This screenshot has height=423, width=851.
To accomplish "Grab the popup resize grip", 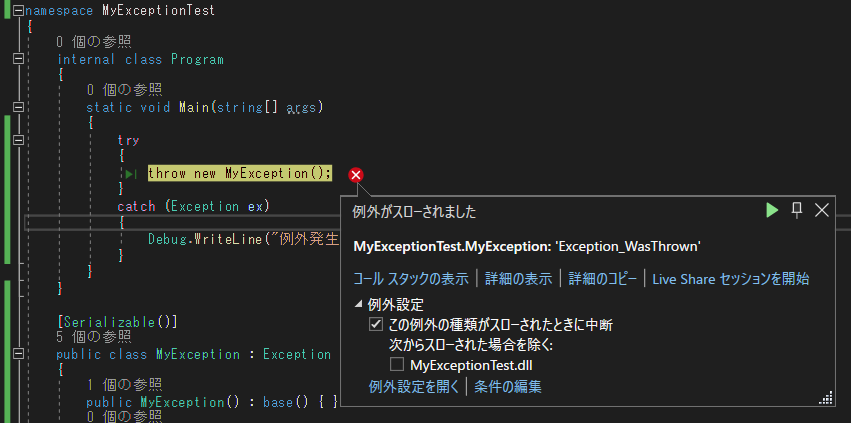I will (x=825, y=398).
